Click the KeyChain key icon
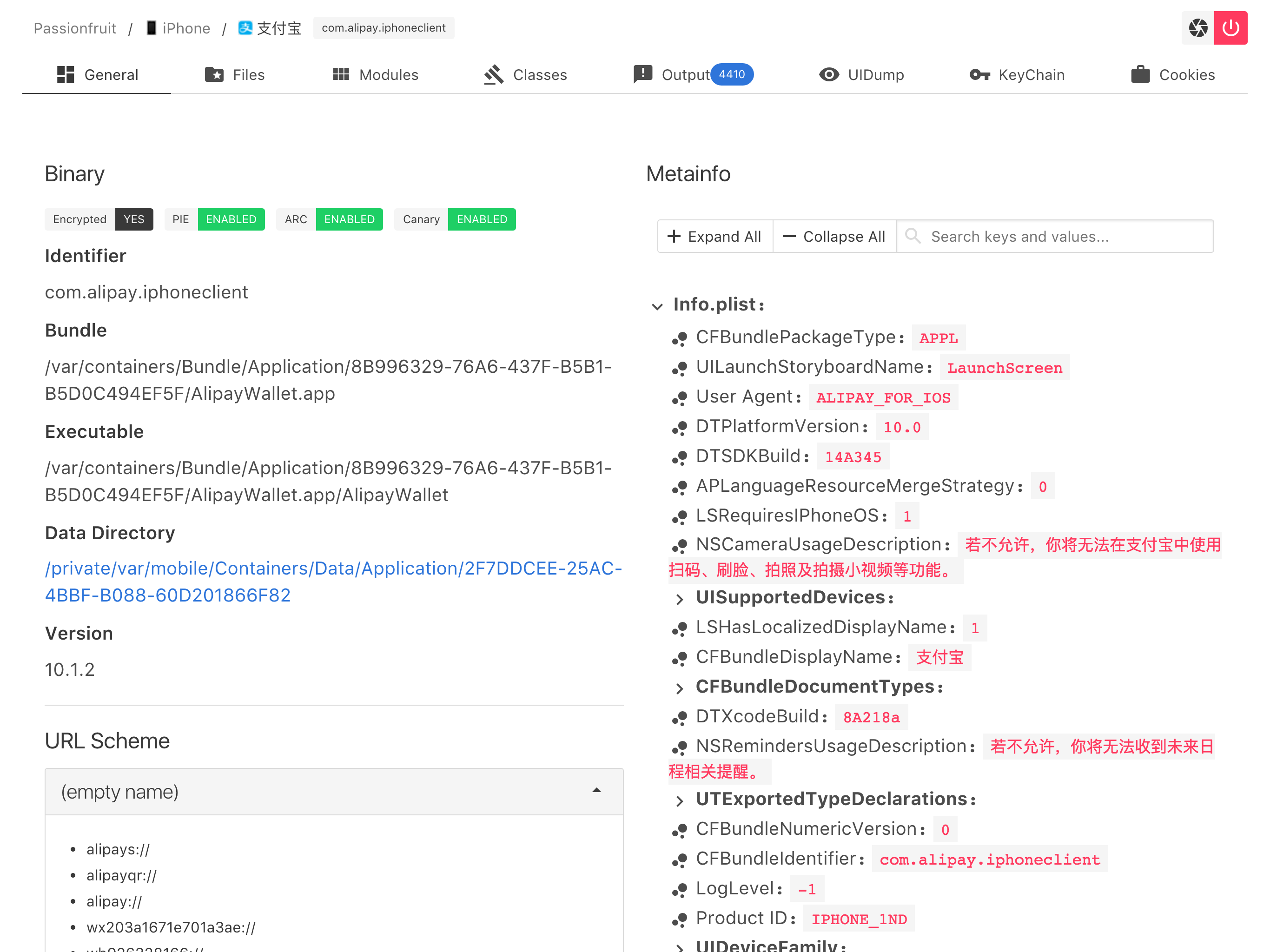The image size is (1270, 952). click(x=979, y=75)
